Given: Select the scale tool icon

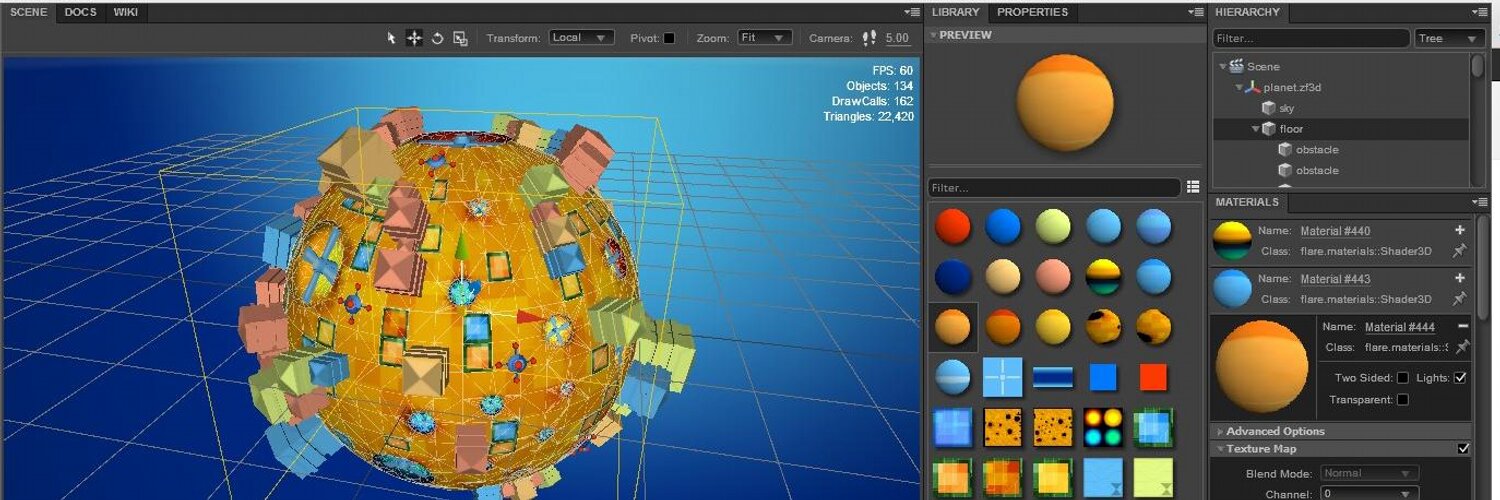Looking at the screenshot, I should tap(460, 38).
